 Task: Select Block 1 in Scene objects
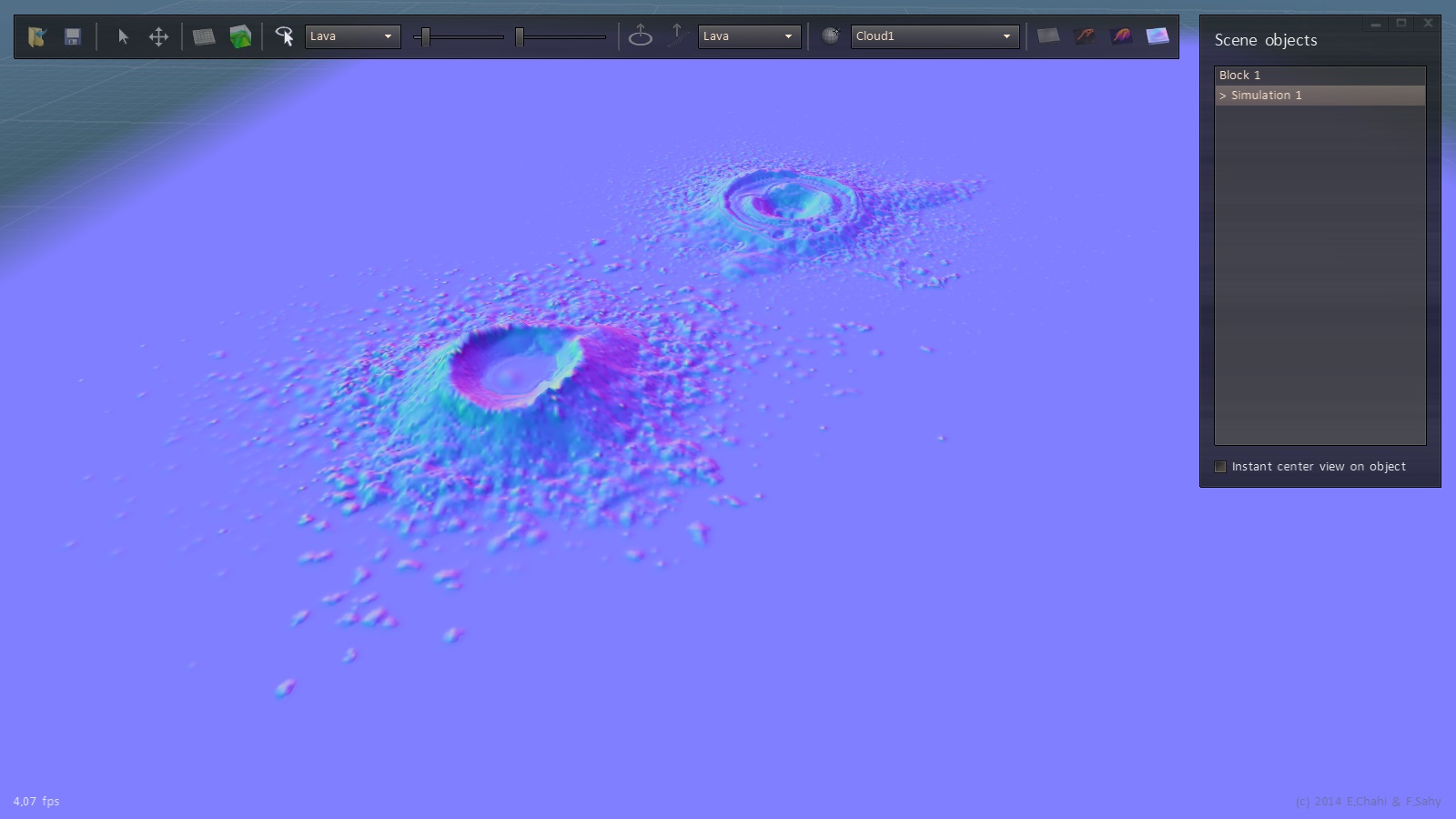(x=1320, y=76)
